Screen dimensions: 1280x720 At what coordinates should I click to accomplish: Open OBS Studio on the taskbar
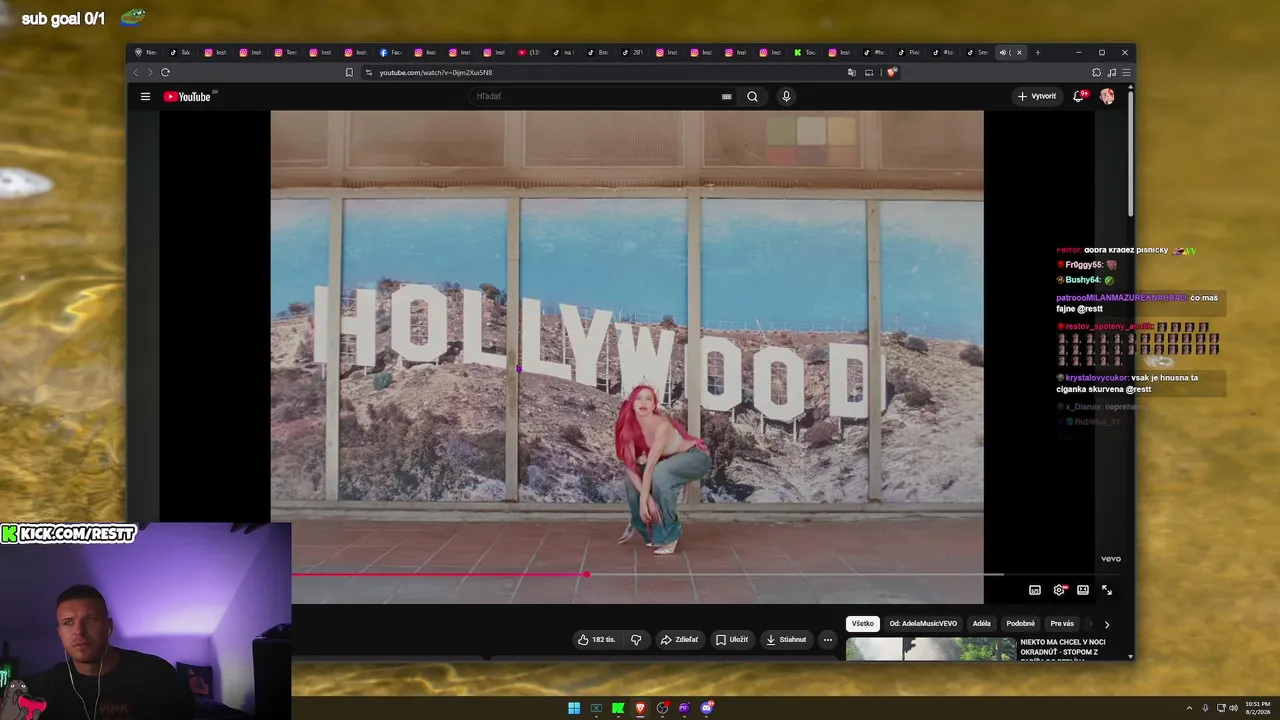click(662, 708)
